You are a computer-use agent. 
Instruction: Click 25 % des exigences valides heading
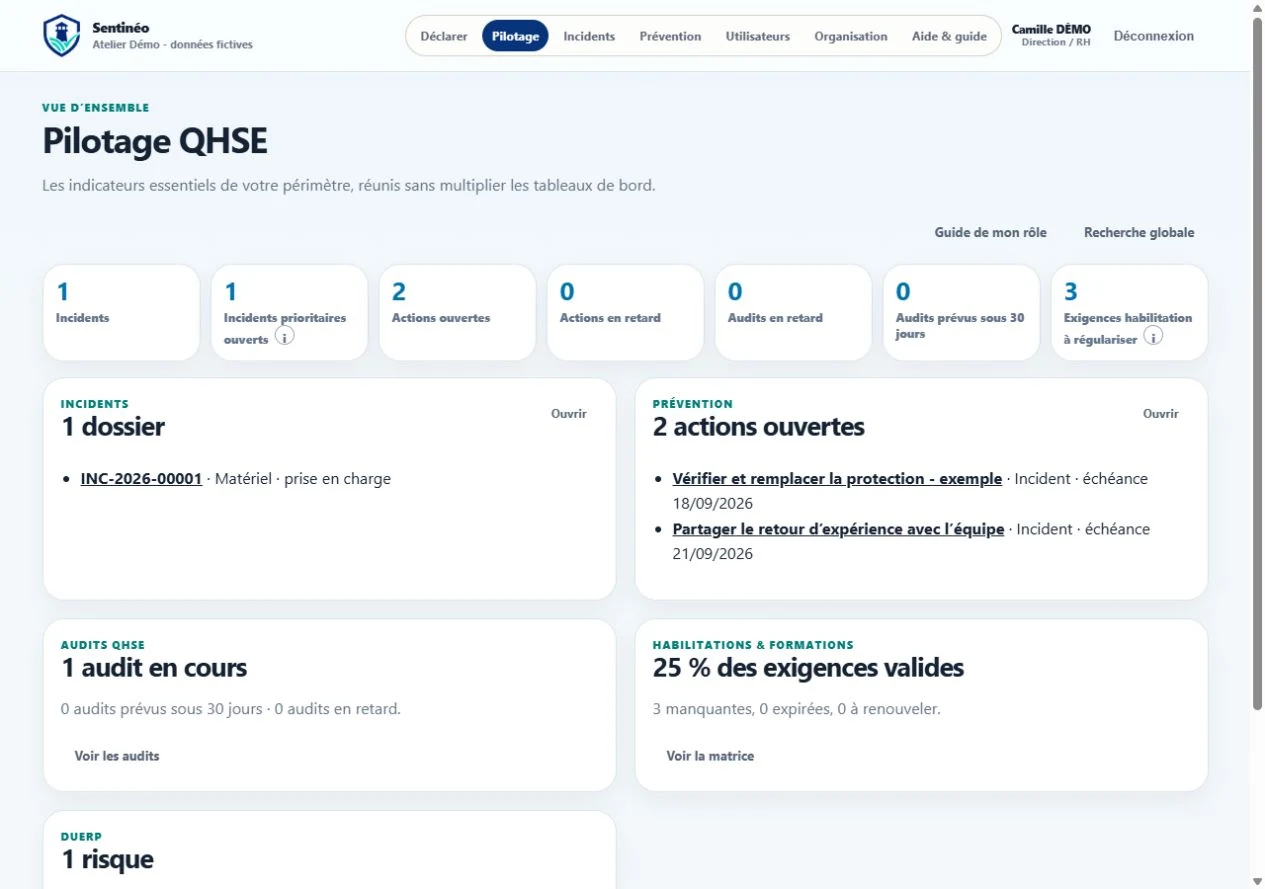click(808, 668)
